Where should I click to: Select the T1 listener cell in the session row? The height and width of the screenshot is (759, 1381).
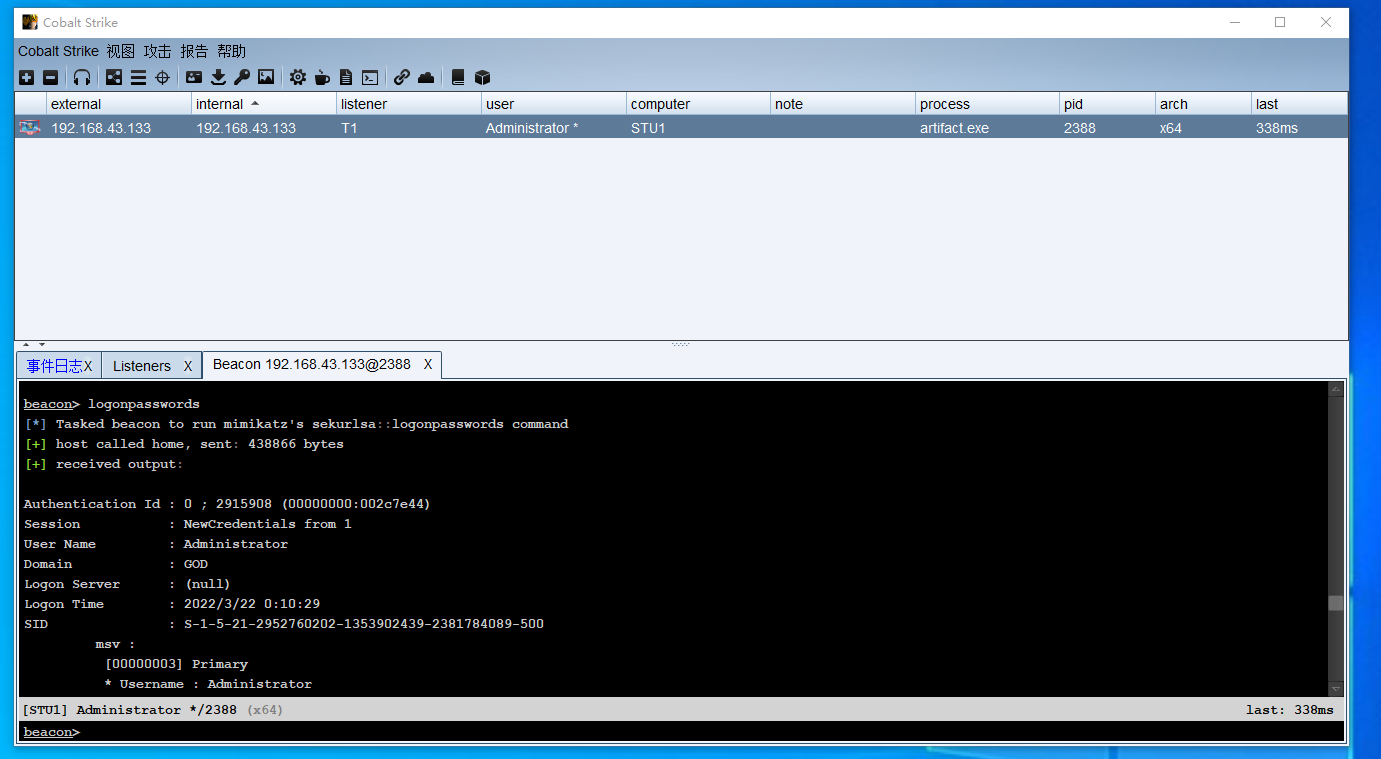click(409, 128)
